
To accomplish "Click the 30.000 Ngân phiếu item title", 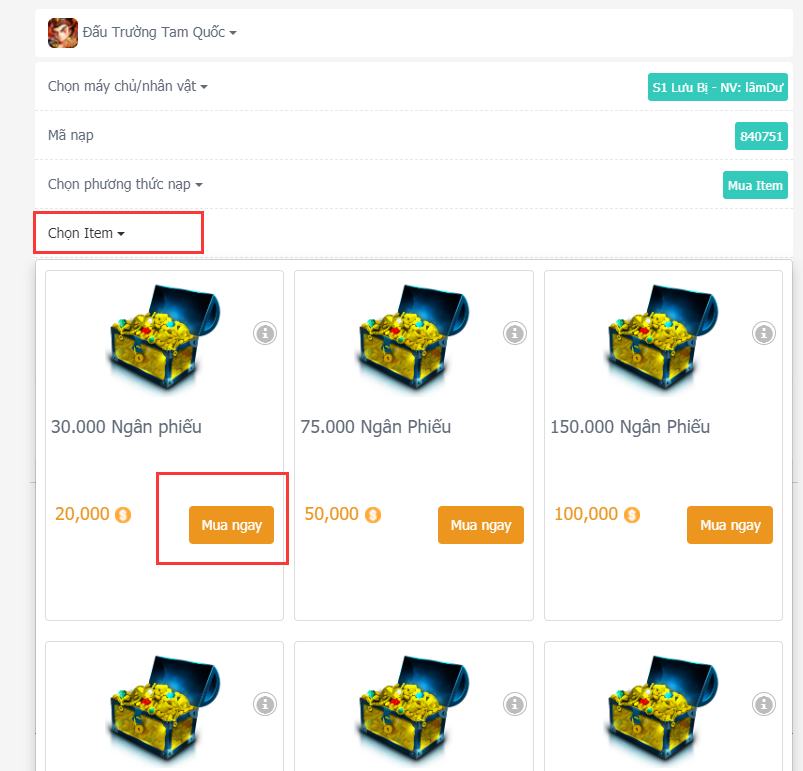I will coord(126,427).
